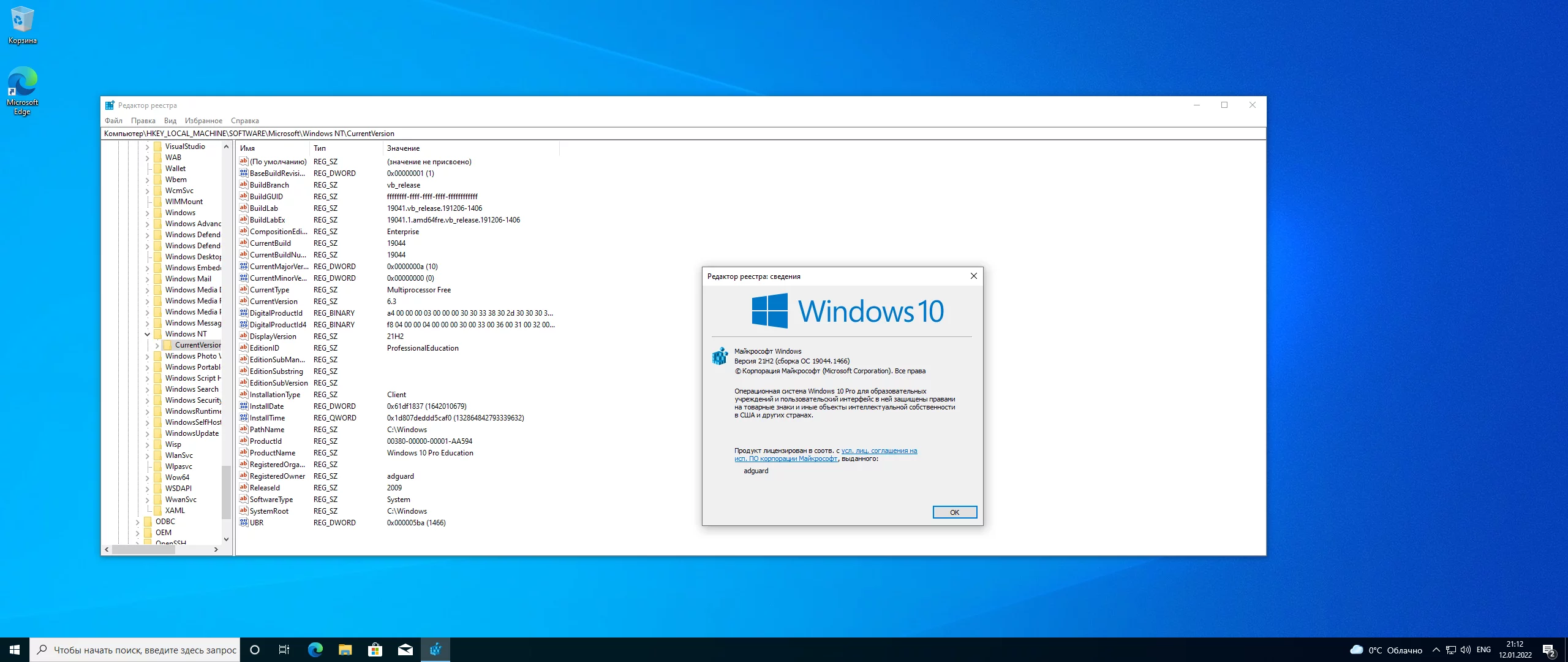Open the Файл menu
Screen dimensions: 1568x662
coord(113,121)
